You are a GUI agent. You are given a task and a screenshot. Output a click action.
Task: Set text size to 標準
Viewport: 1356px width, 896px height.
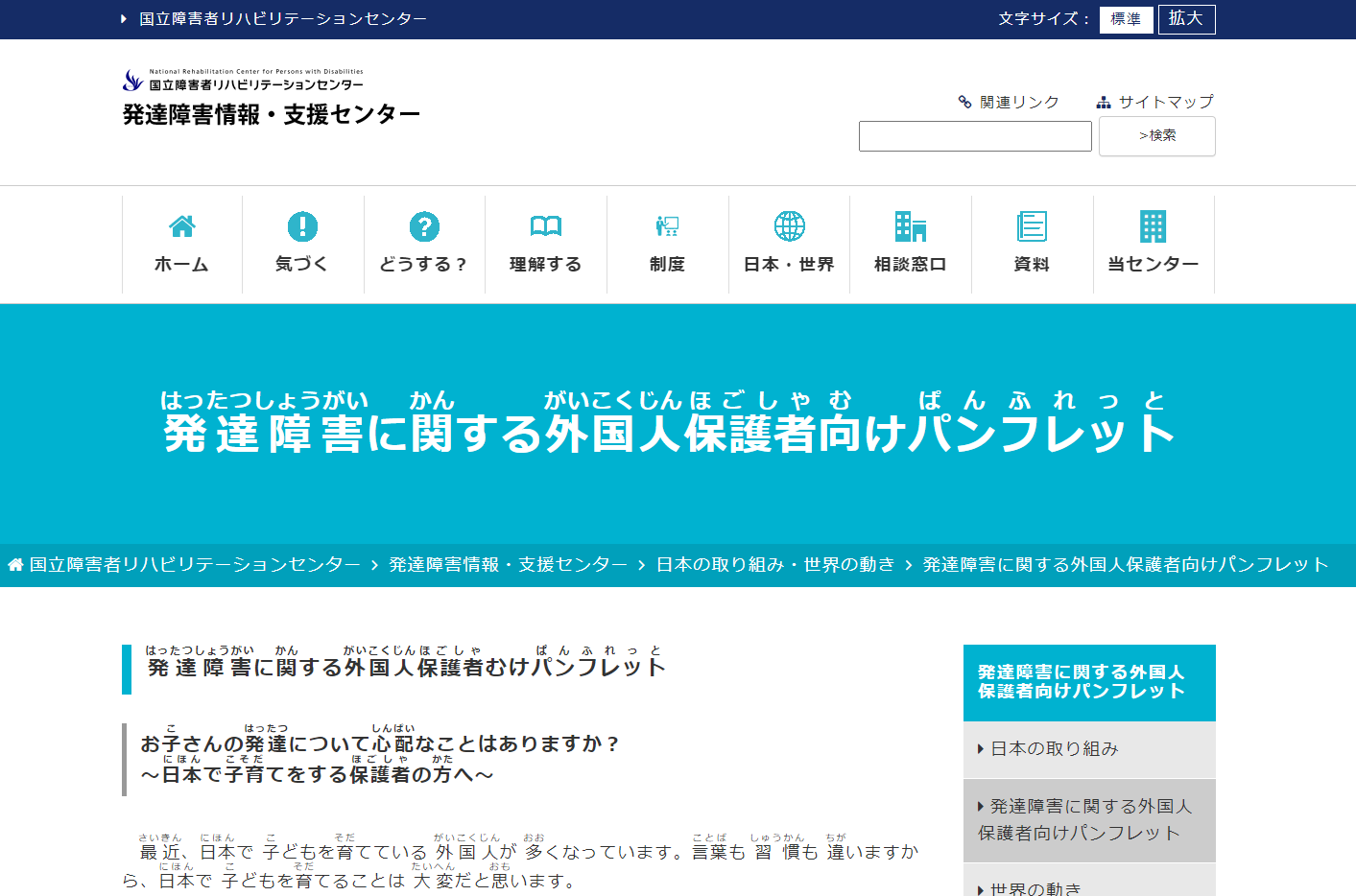pyautogui.click(x=1126, y=19)
